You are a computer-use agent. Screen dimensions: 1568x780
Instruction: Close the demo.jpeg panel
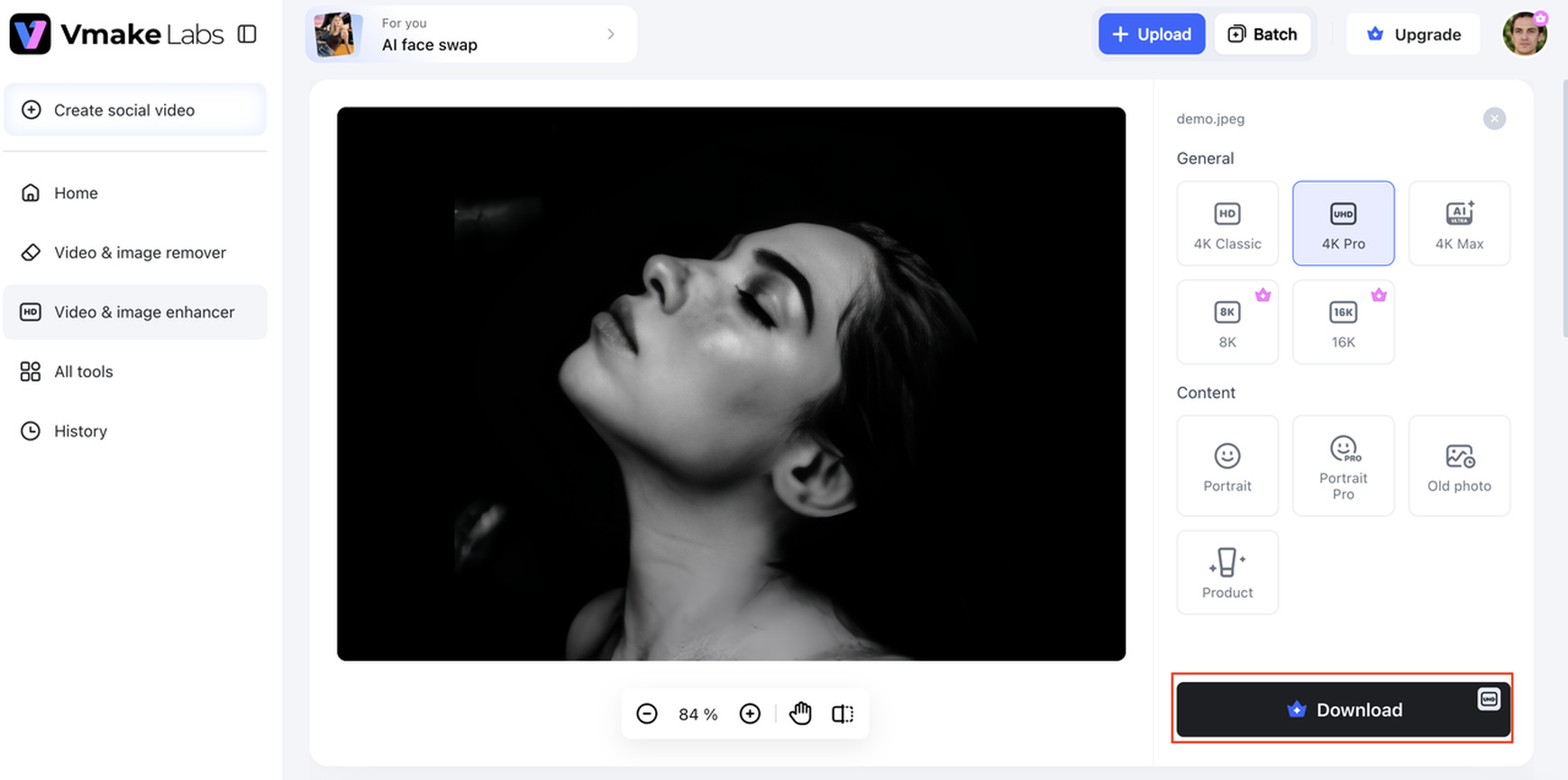(1494, 119)
